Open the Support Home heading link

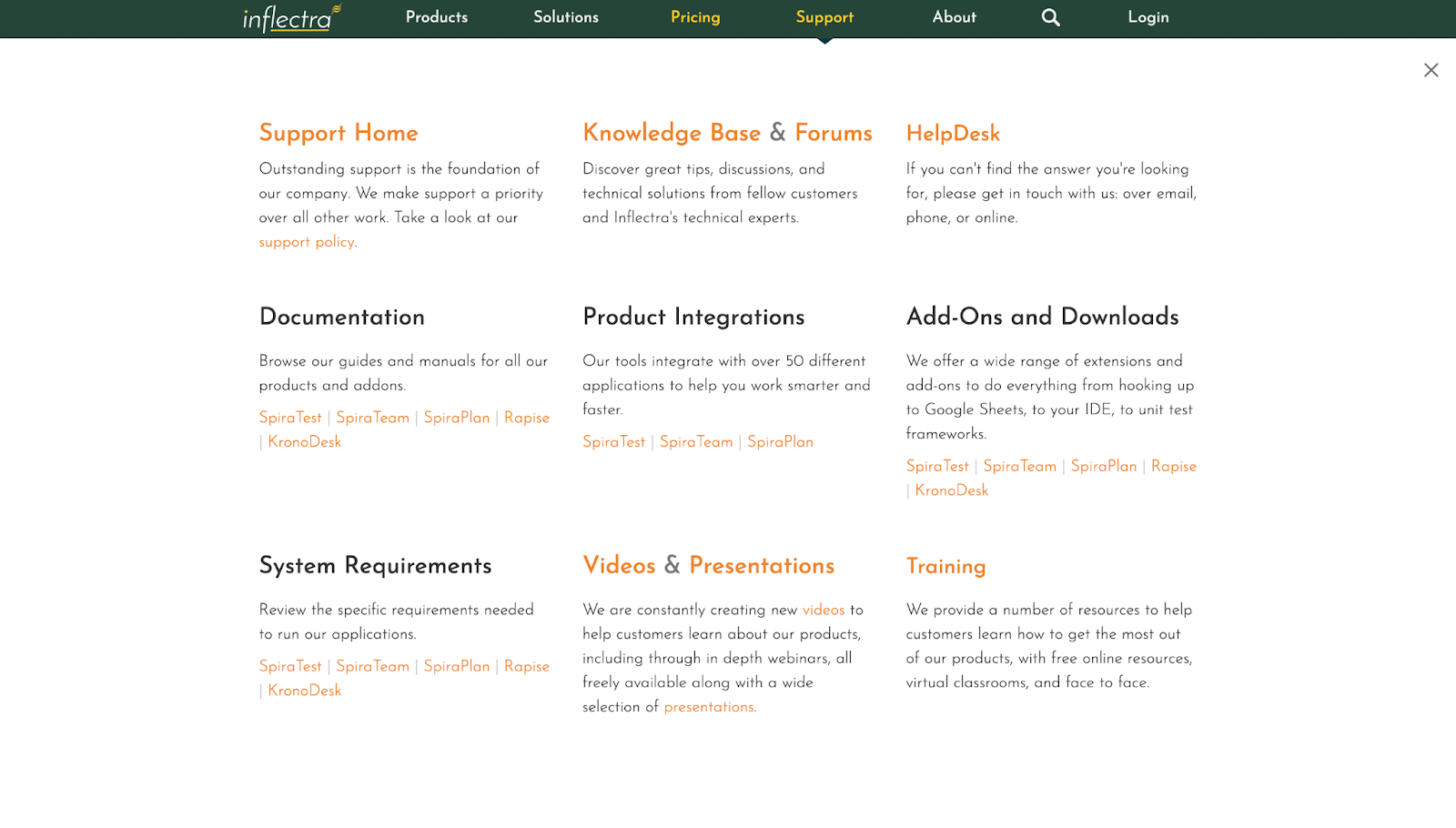pyautogui.click(x=339, y=133)
